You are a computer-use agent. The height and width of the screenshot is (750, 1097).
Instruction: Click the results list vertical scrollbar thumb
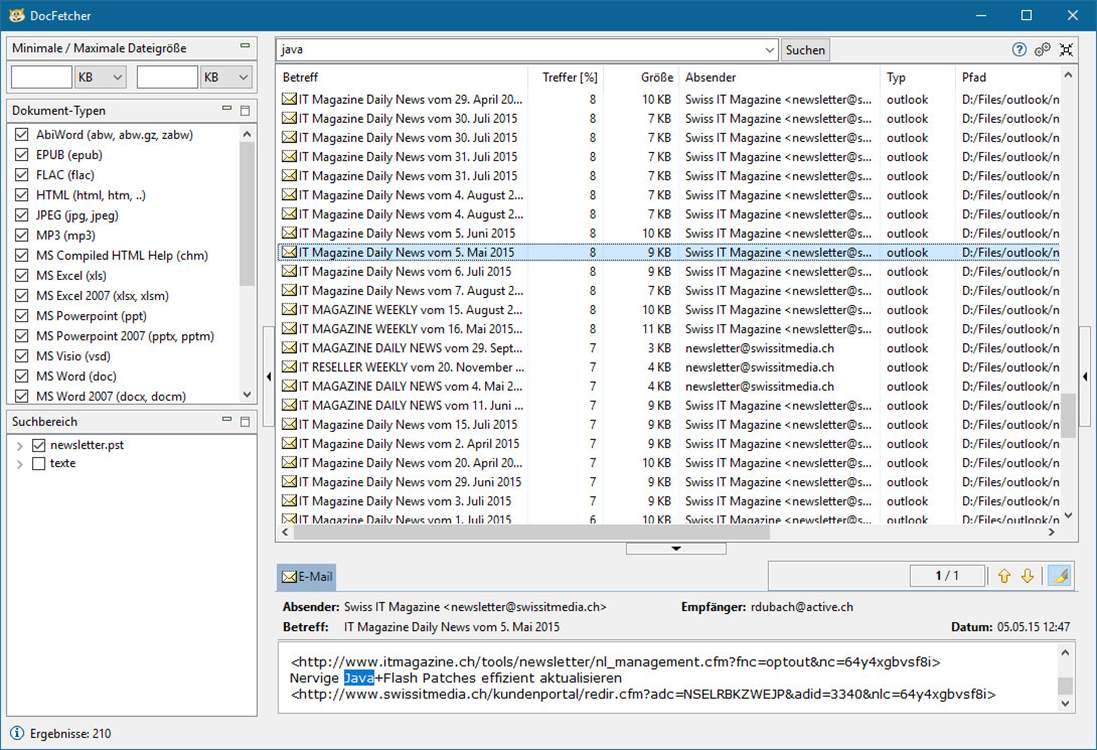[x=1068, y=415]
